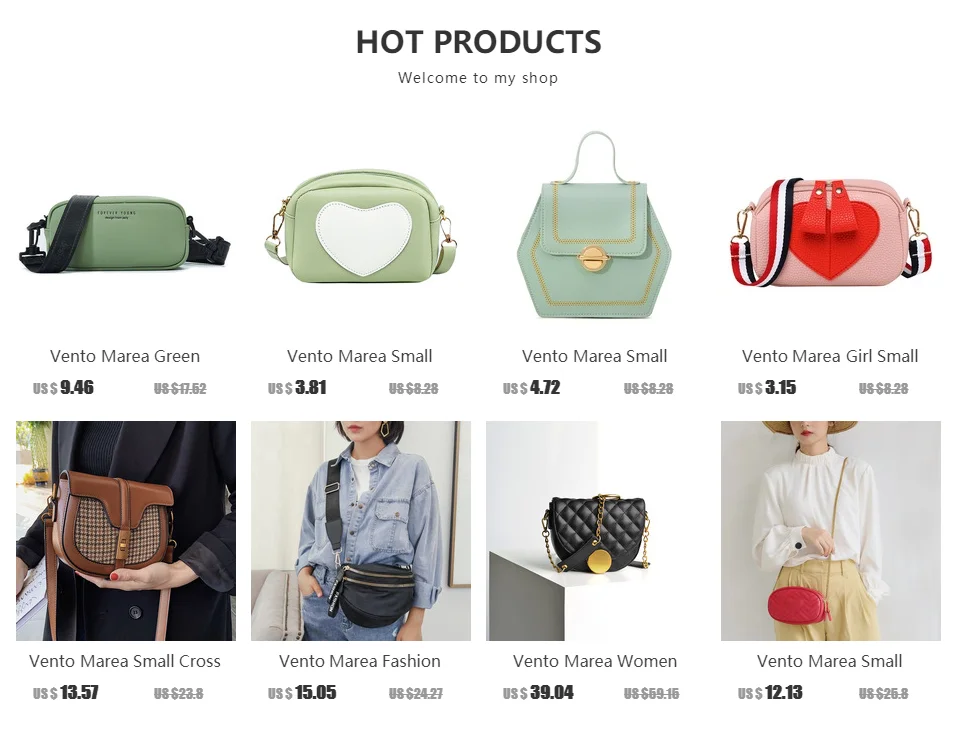Image resolution: width=958 pixels, height=741 pixels.
Task: Click the crossed-out US $24.27 original price
Action: tap(416, 694)
